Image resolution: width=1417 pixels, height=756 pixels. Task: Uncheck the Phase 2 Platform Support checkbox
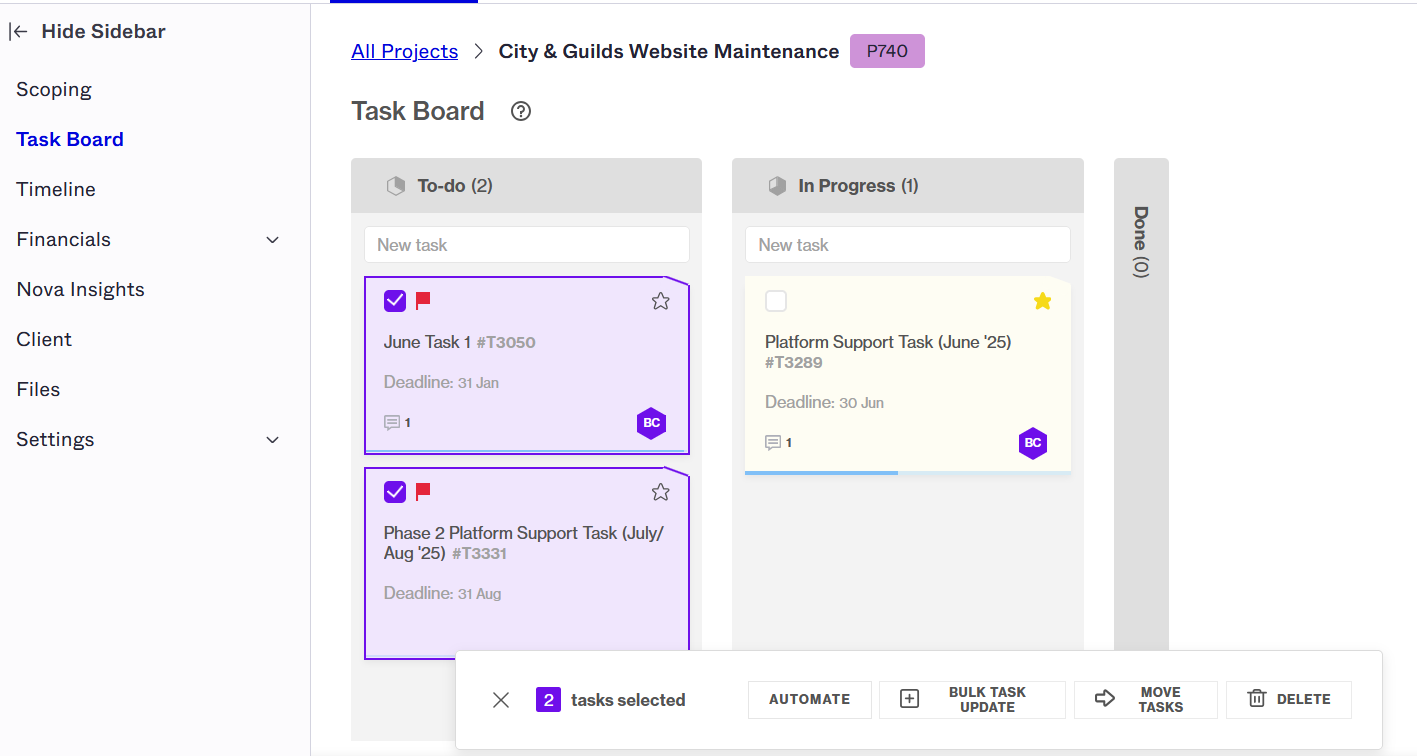click(x=395, y=492)
